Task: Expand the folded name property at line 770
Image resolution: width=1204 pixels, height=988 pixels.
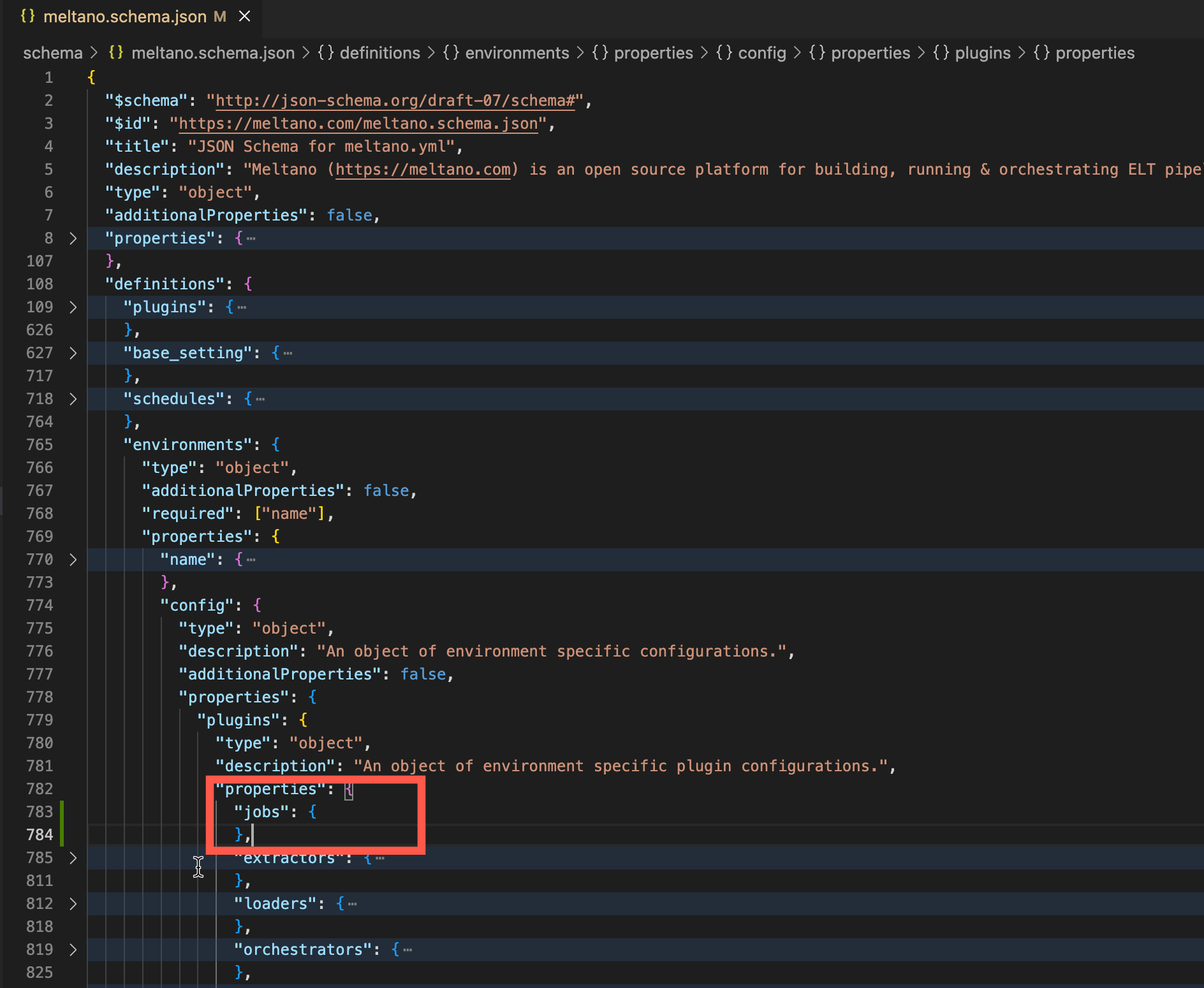Action: [x=73, y=560]
